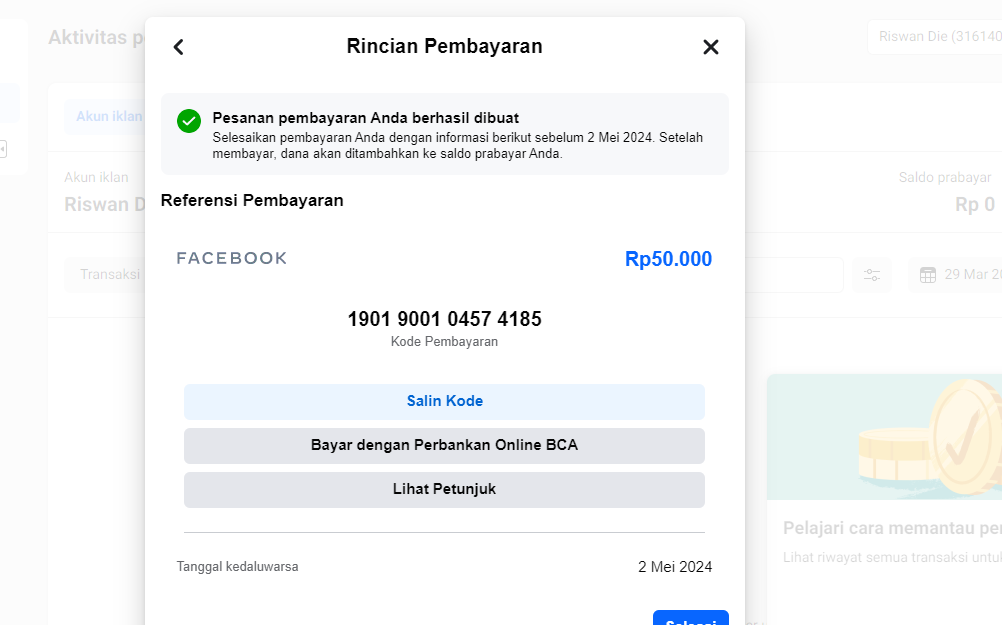Click the FACEBOOK logo in payment reference
The image size is (1002, 625).
[232, 258]
